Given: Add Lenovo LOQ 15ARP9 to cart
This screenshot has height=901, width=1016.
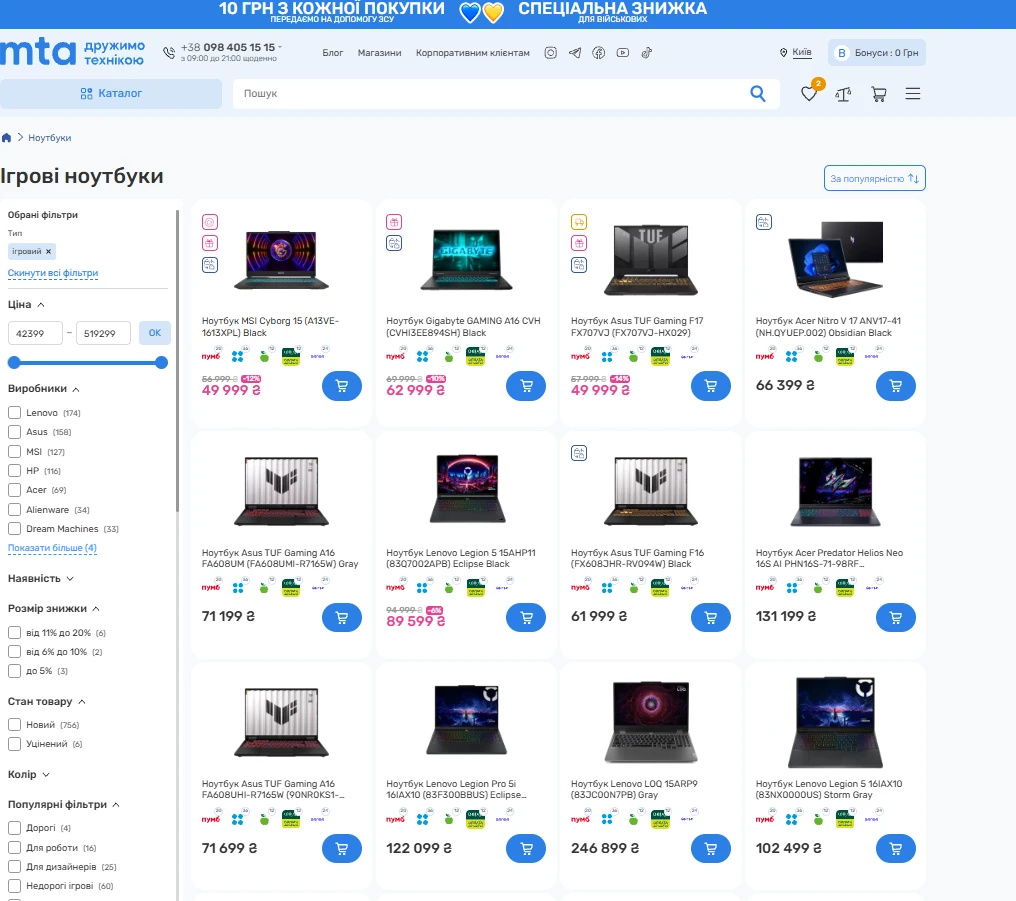Looking at the screenshot, I should point(711,849).
